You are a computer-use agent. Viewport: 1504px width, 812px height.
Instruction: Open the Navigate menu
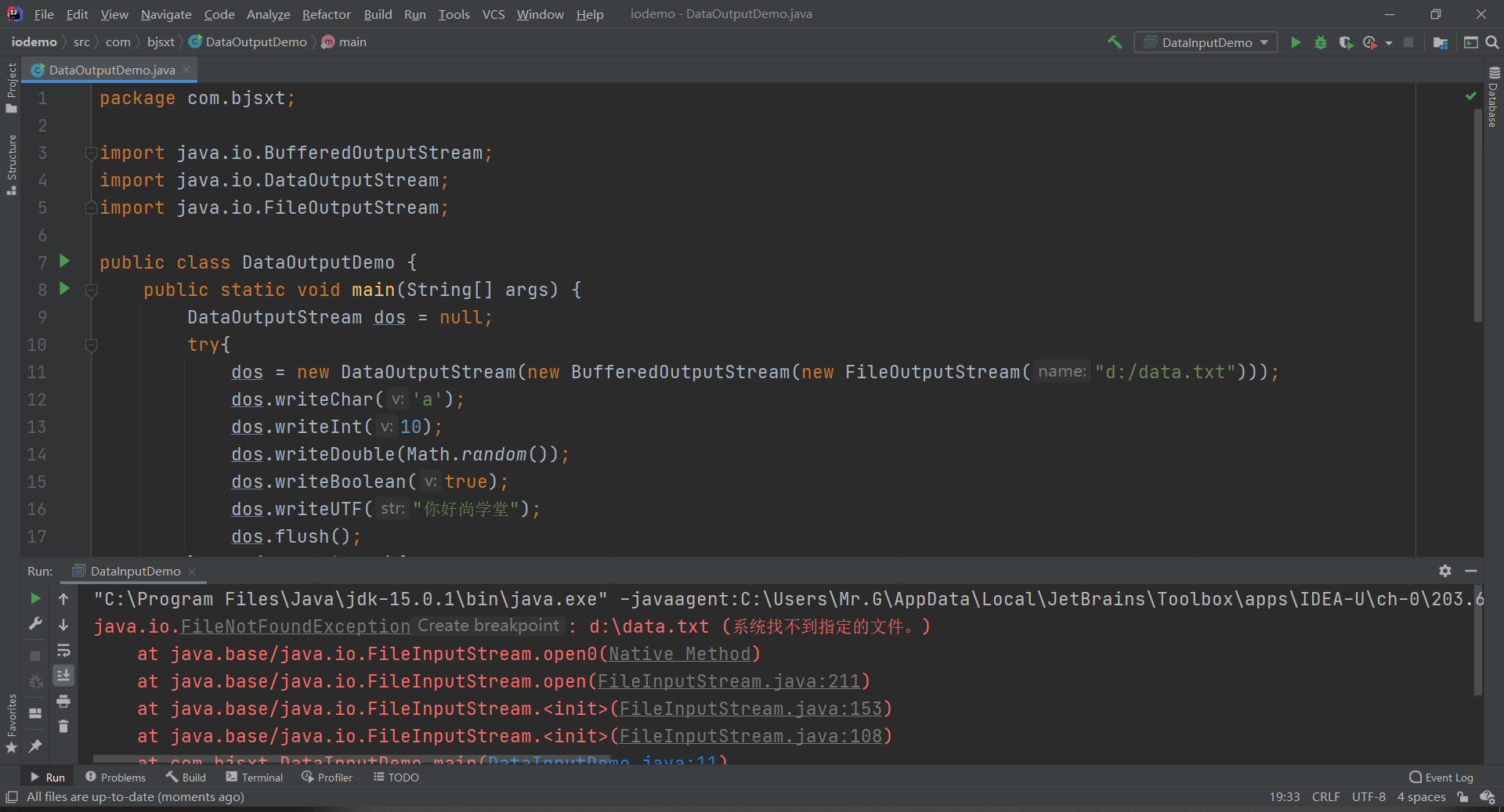pyautogui.click(x=166, y=14)
